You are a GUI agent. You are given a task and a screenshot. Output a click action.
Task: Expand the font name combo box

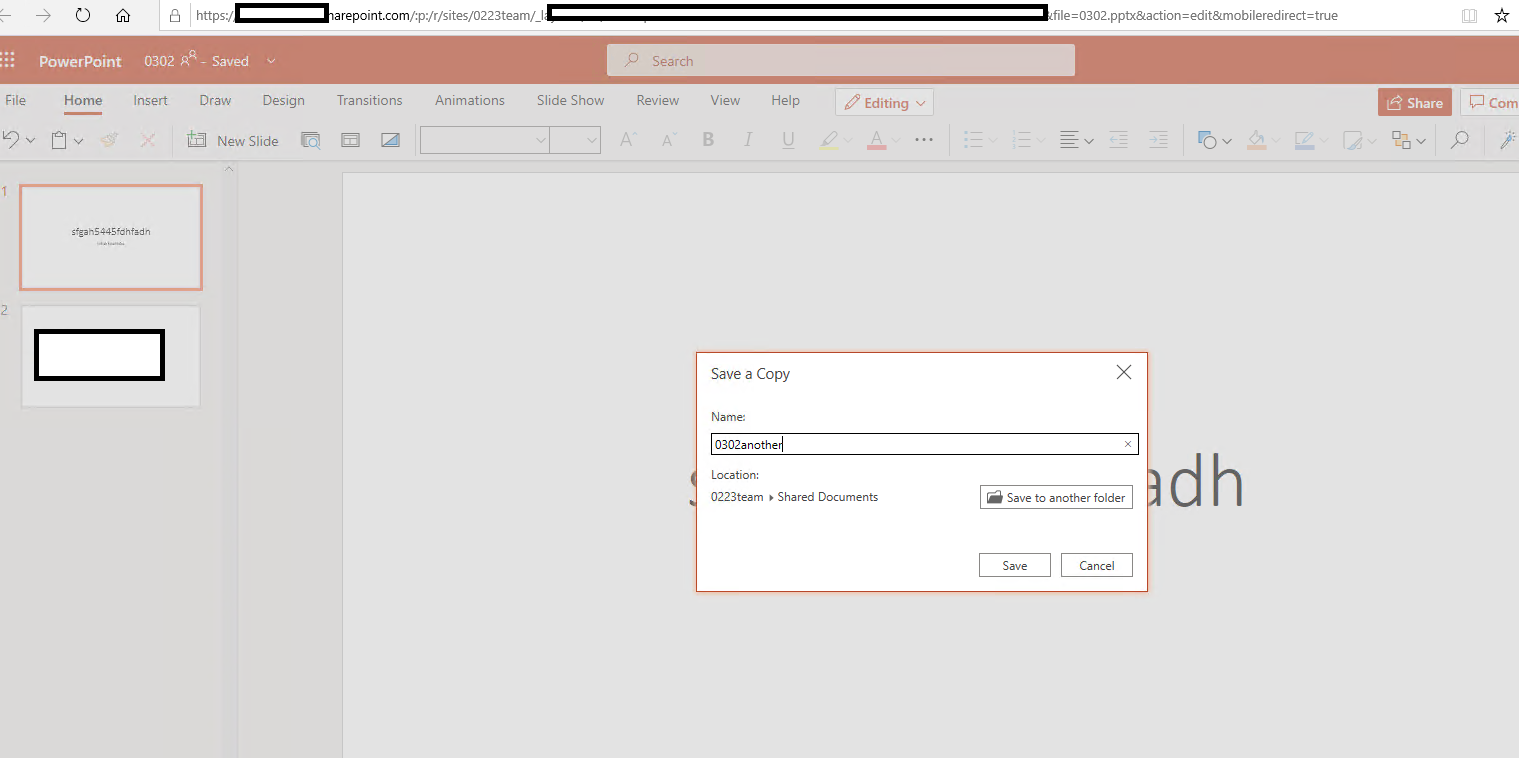(x=540, y=140)
